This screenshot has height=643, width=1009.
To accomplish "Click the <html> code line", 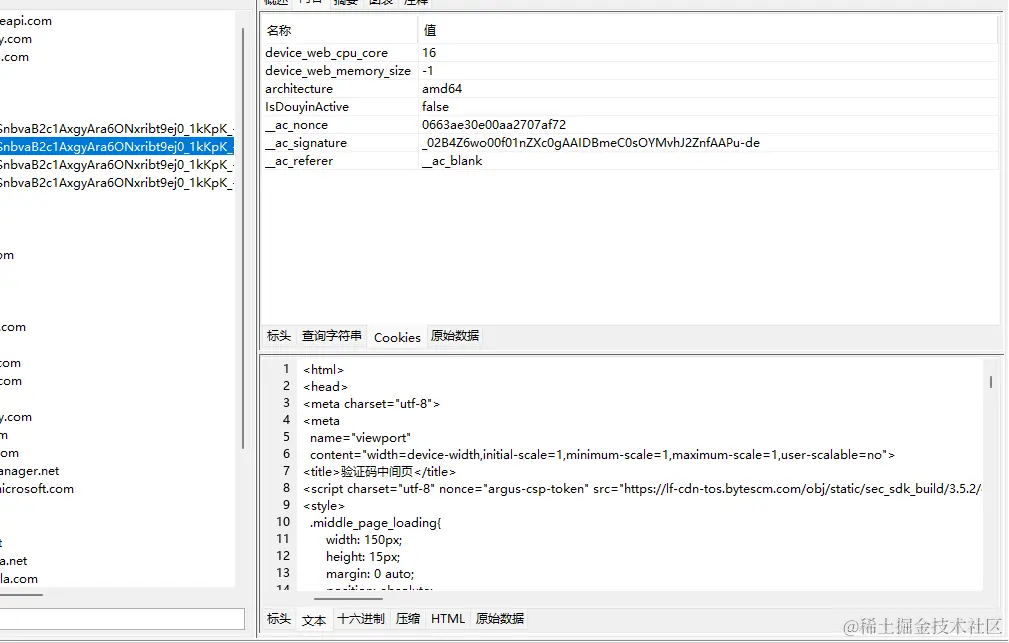I will point(324,370).
